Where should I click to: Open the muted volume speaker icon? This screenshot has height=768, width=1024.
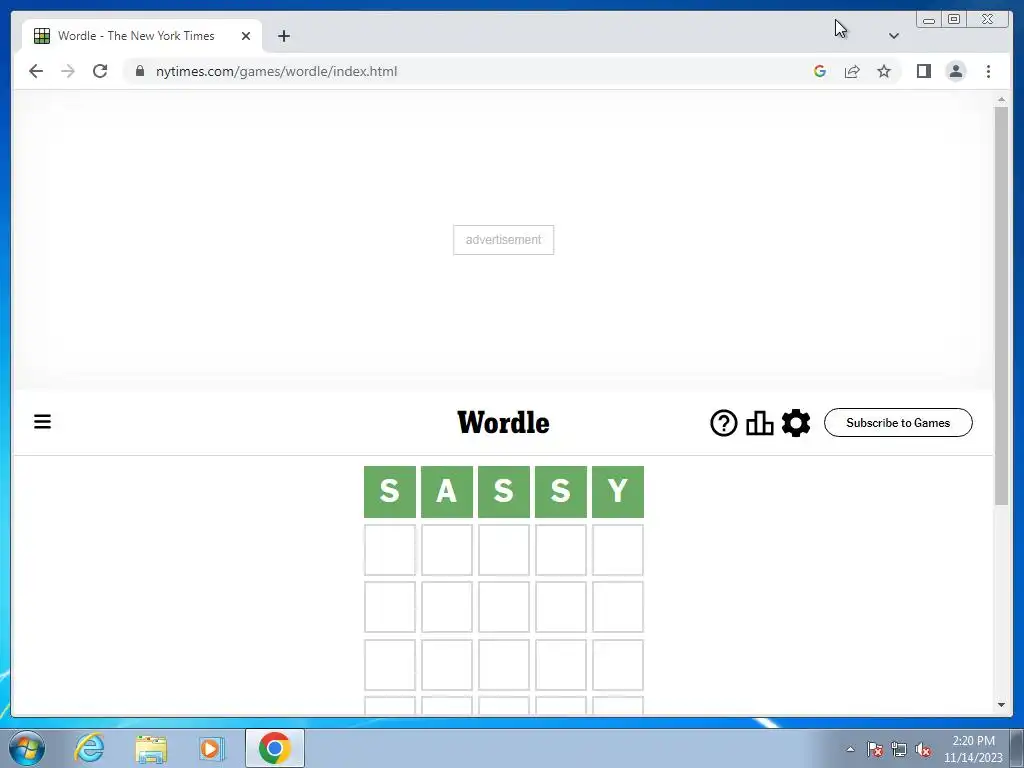[923, 749]
